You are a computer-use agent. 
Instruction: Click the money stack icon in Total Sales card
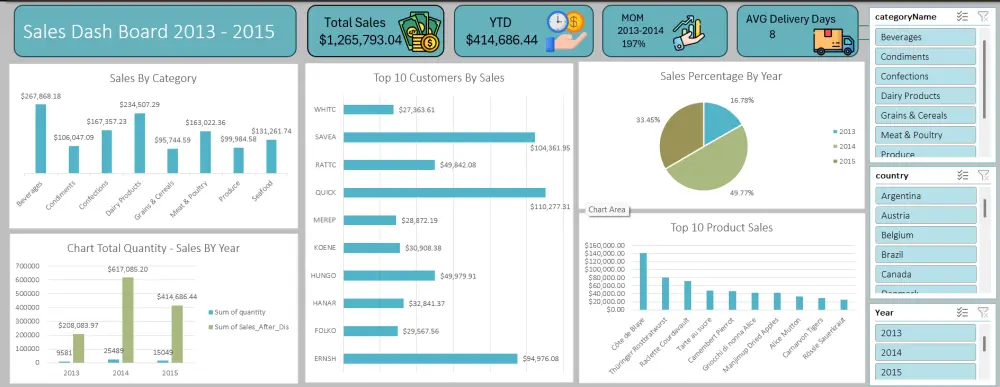419,32
